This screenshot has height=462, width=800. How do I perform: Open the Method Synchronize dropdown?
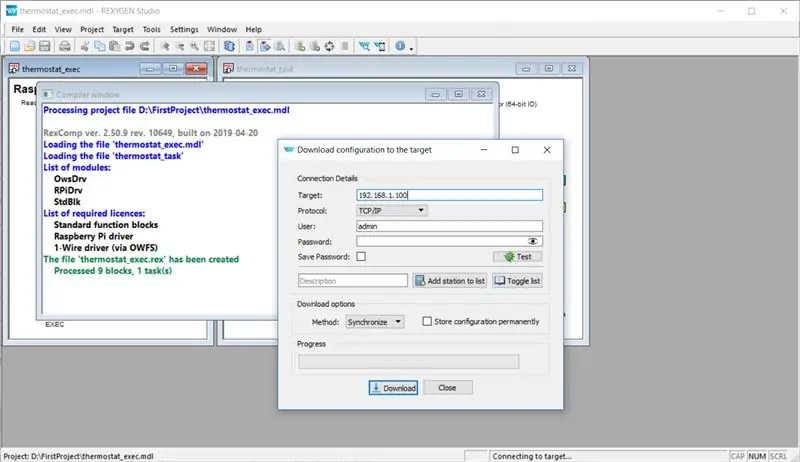(x=374, y=322)
